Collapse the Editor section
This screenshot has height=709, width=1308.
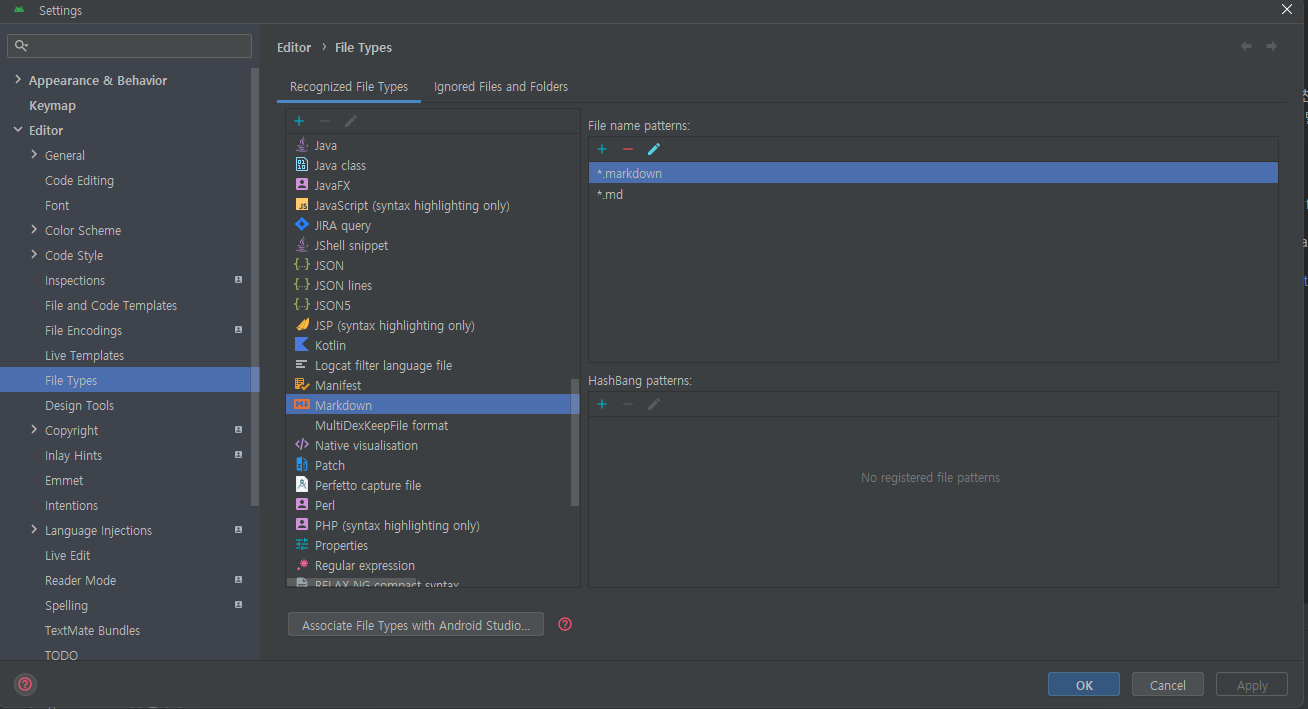coord(18,130)
